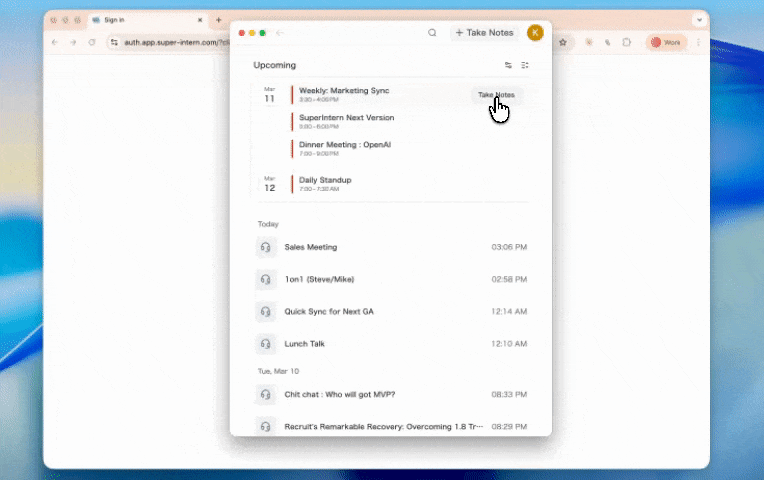
Task: Open the Daily Standup event
Action: (x=325, y=184)
